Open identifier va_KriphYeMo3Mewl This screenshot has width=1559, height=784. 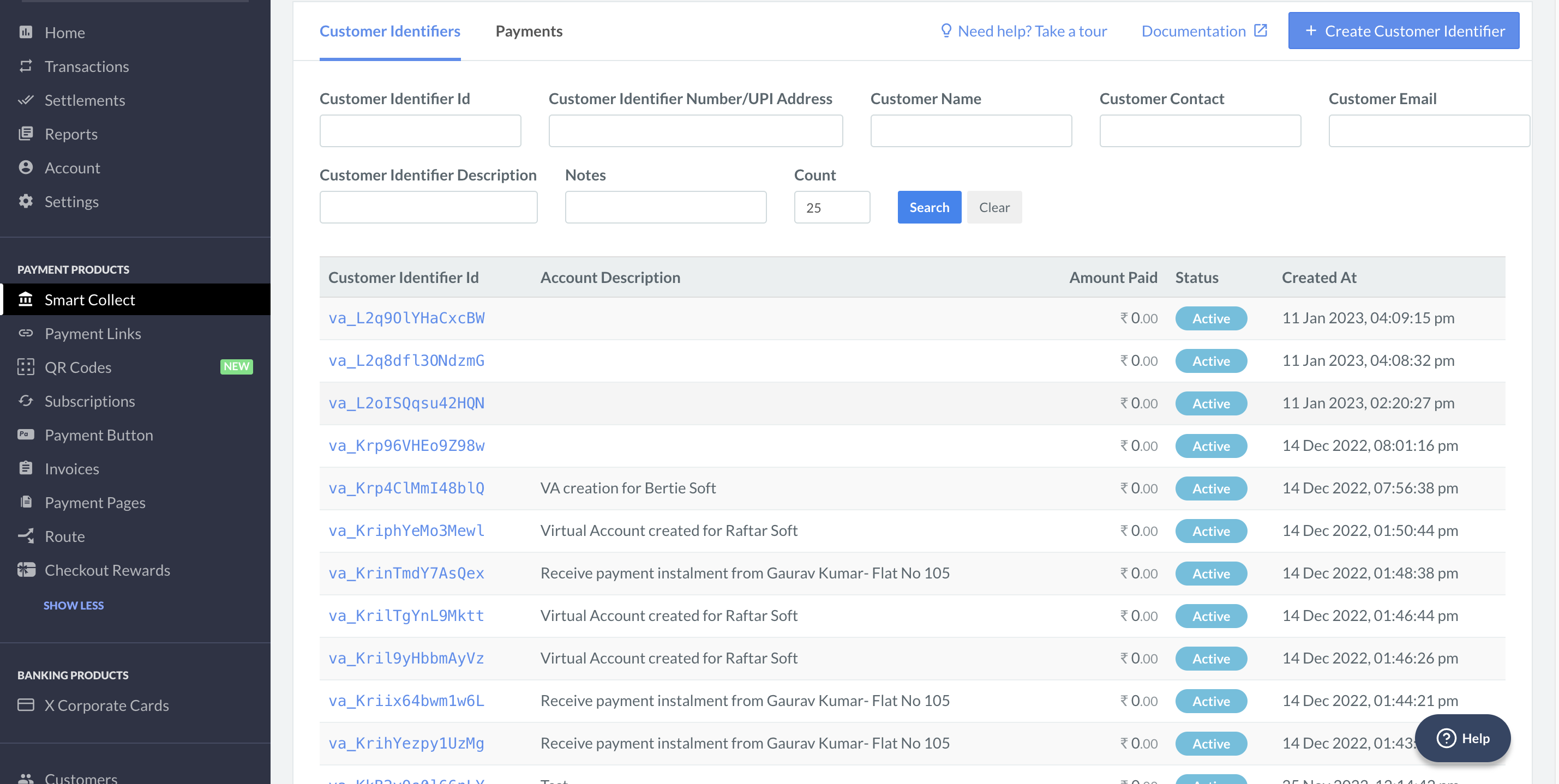pyautogui.click(x=406, y=530)
